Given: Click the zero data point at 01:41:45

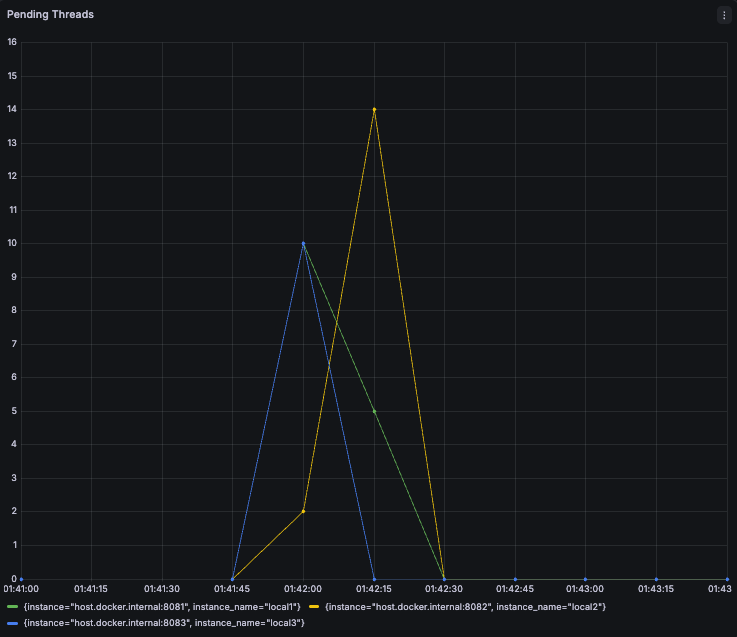Looking at the screenshot, I should (x=232, y=579).
